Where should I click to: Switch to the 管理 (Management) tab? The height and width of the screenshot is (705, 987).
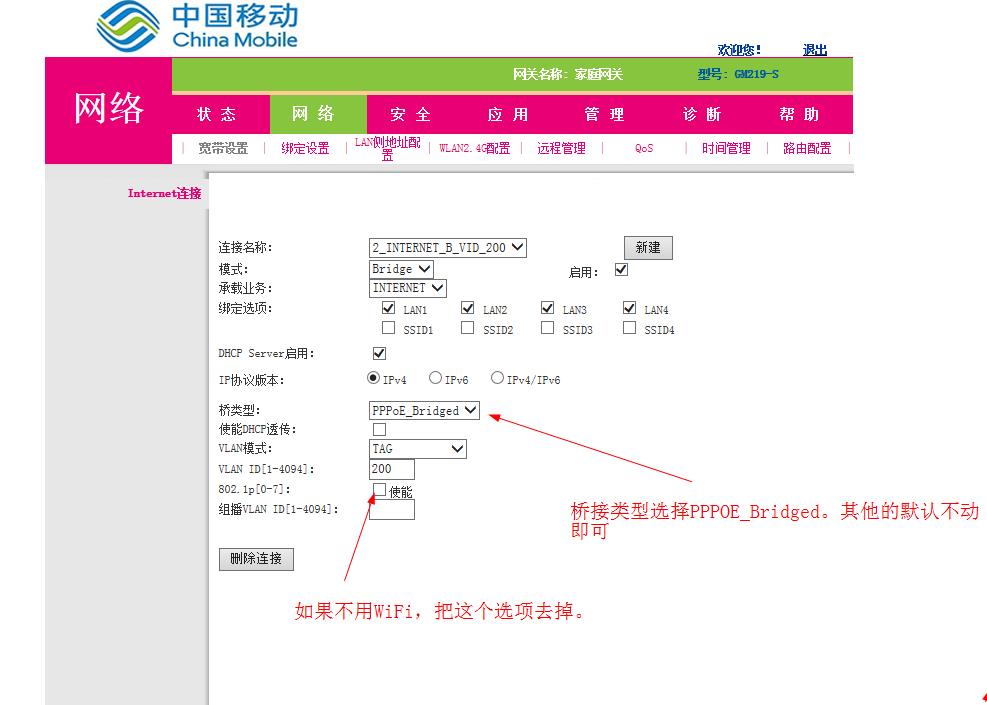(x=603, y=114)
